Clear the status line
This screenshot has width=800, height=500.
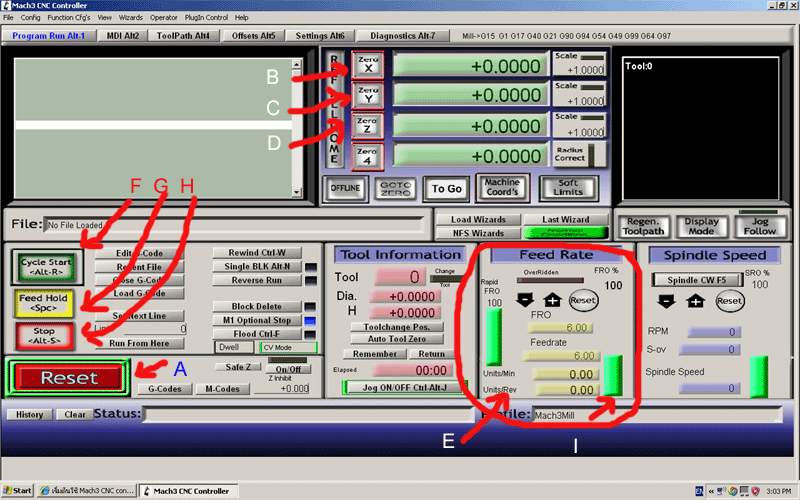pos(75,414)
